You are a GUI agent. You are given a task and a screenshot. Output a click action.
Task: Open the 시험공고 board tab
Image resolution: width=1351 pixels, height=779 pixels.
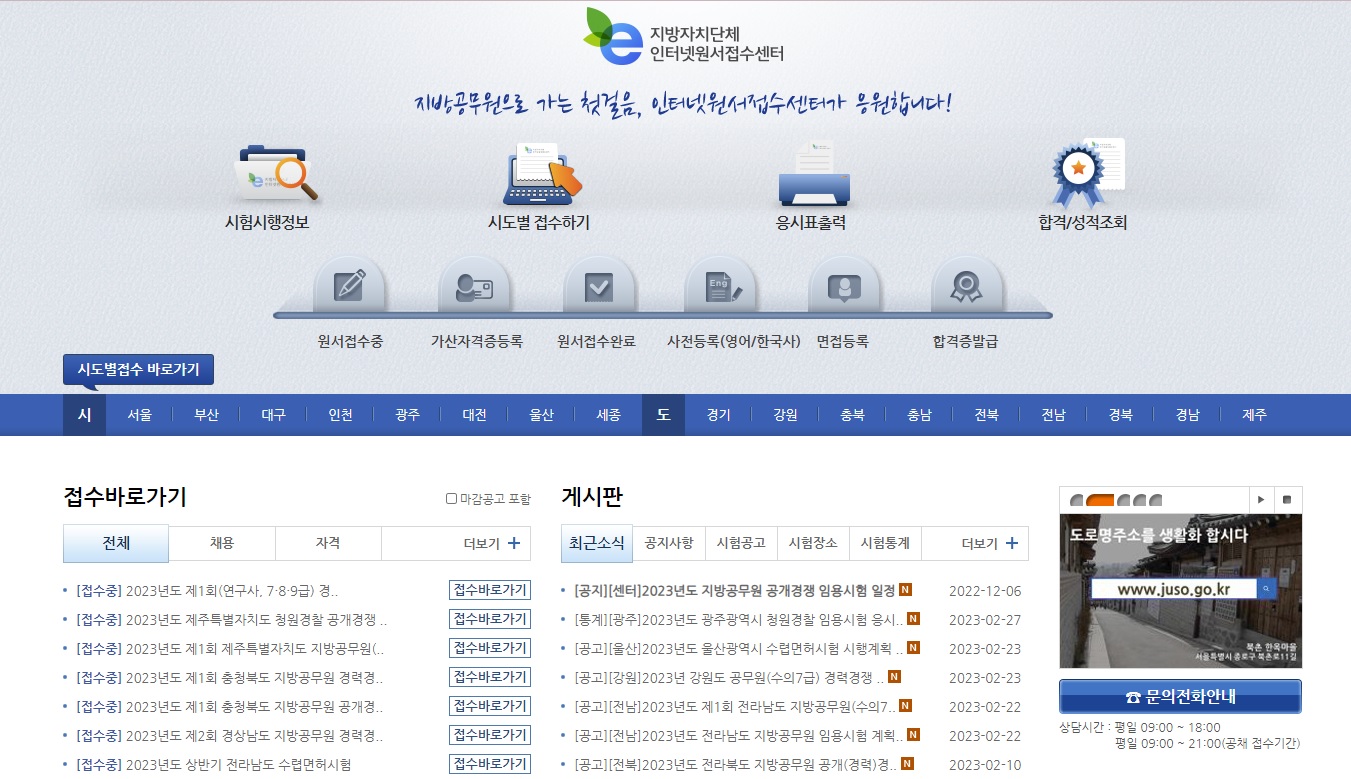tap(741, 543)
